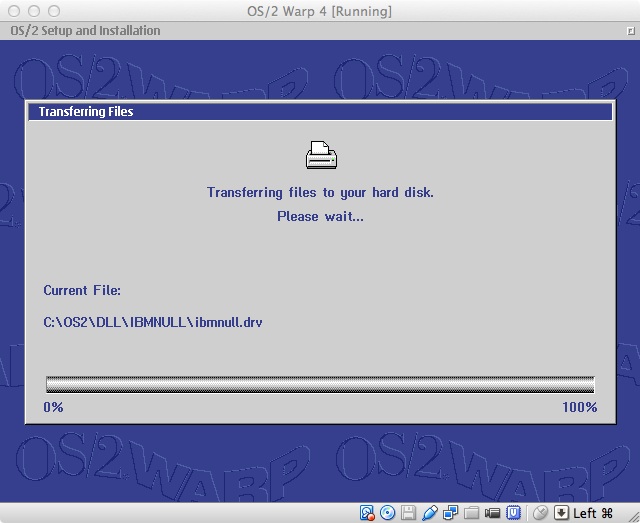Click the 0% progress label
The width and height of the screenshot is (640, 523).
(x=53, y=407)
